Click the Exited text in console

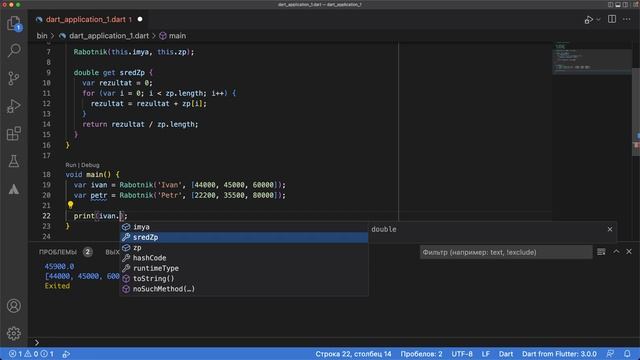(57, 286)
